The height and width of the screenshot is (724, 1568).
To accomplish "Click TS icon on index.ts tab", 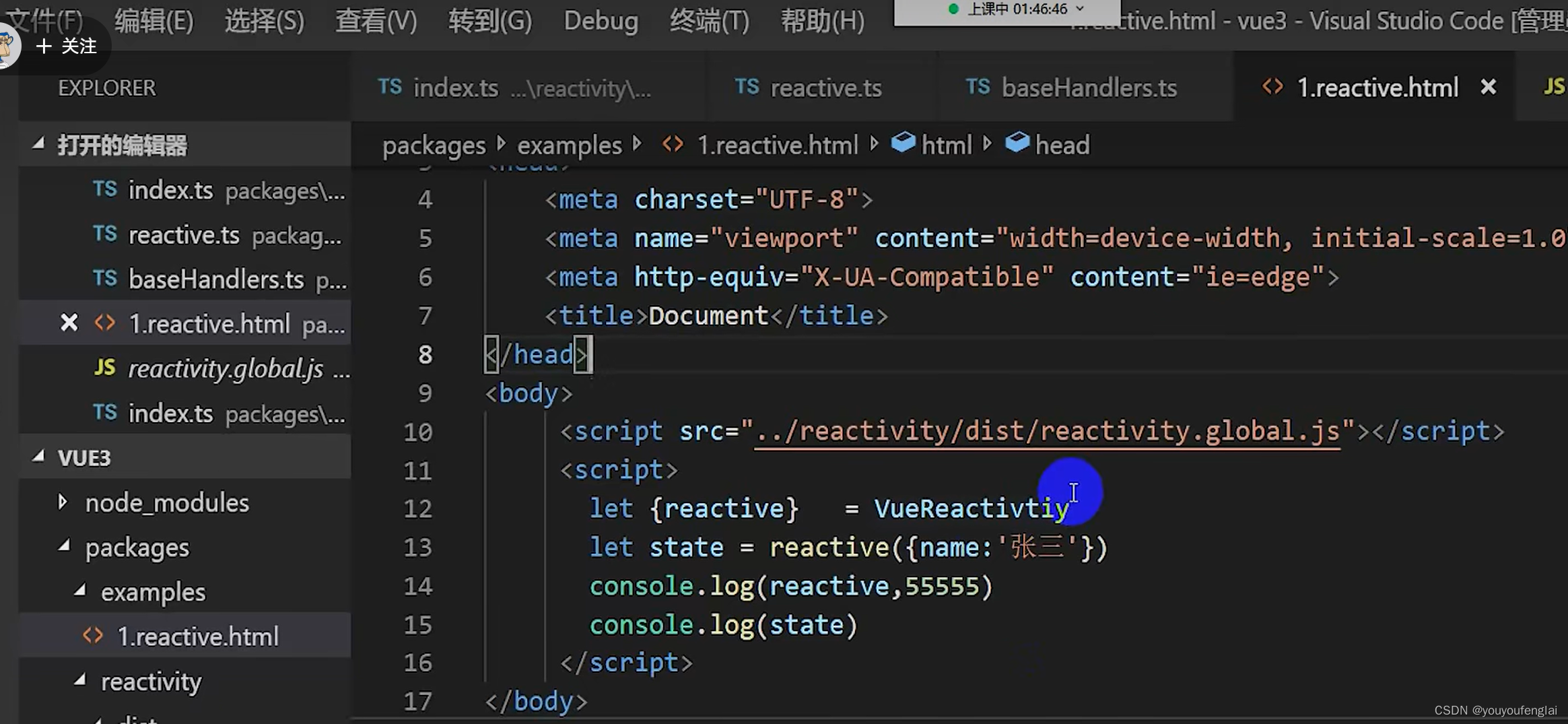I will 390,87.
